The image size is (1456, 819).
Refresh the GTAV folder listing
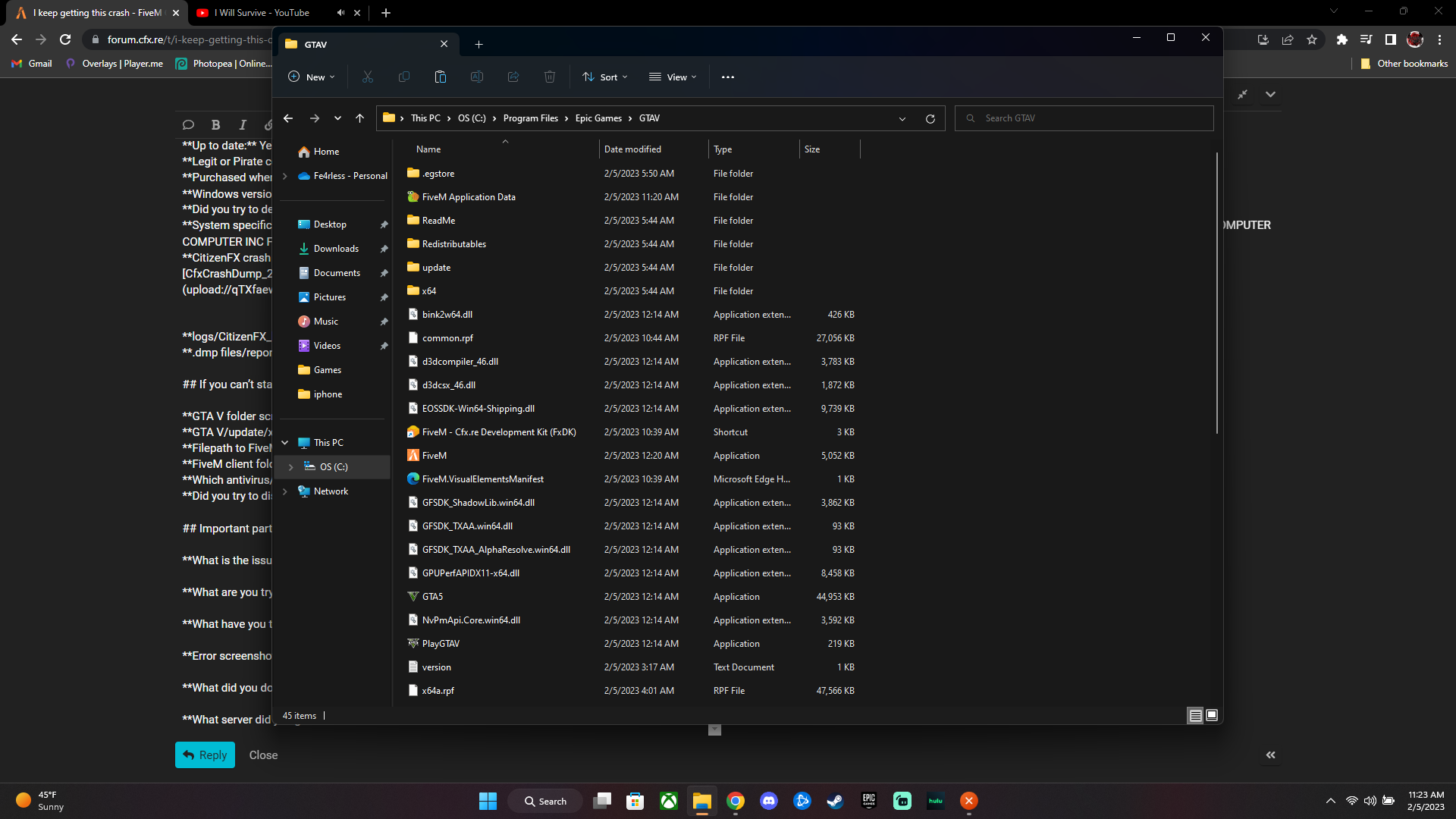[x=930, y=118]
